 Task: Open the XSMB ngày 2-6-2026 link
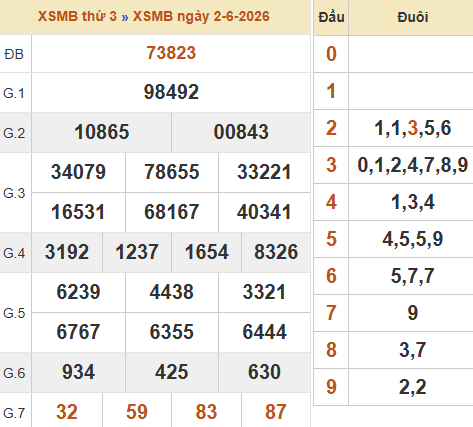(201, 16)
